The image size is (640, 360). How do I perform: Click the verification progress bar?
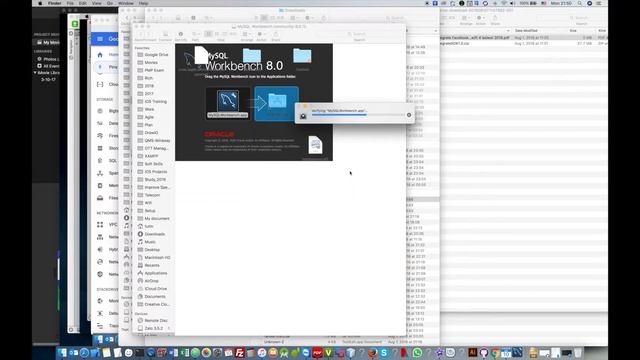[x=358, y=115]
